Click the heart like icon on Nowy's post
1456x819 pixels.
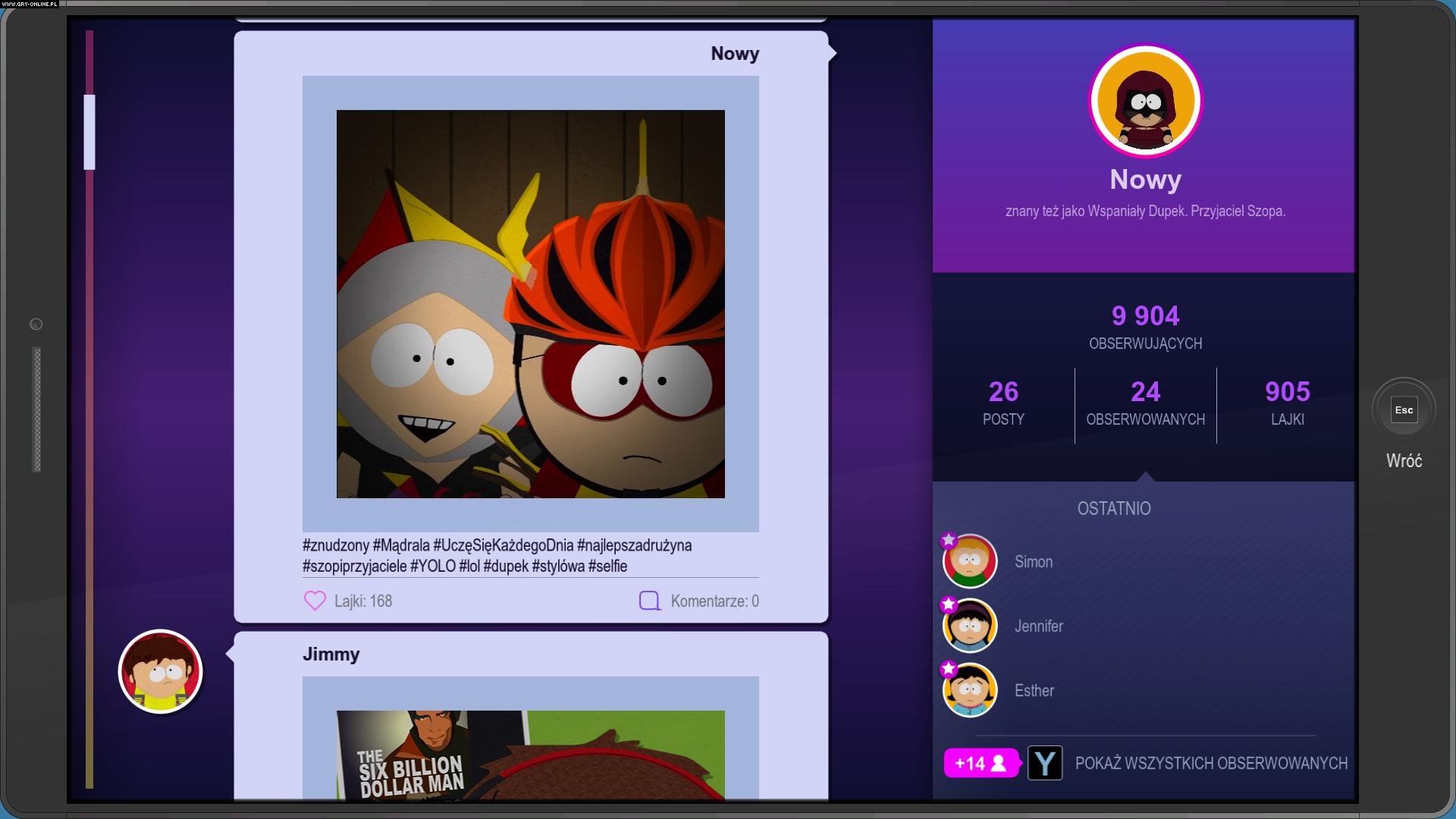[315, 601]
